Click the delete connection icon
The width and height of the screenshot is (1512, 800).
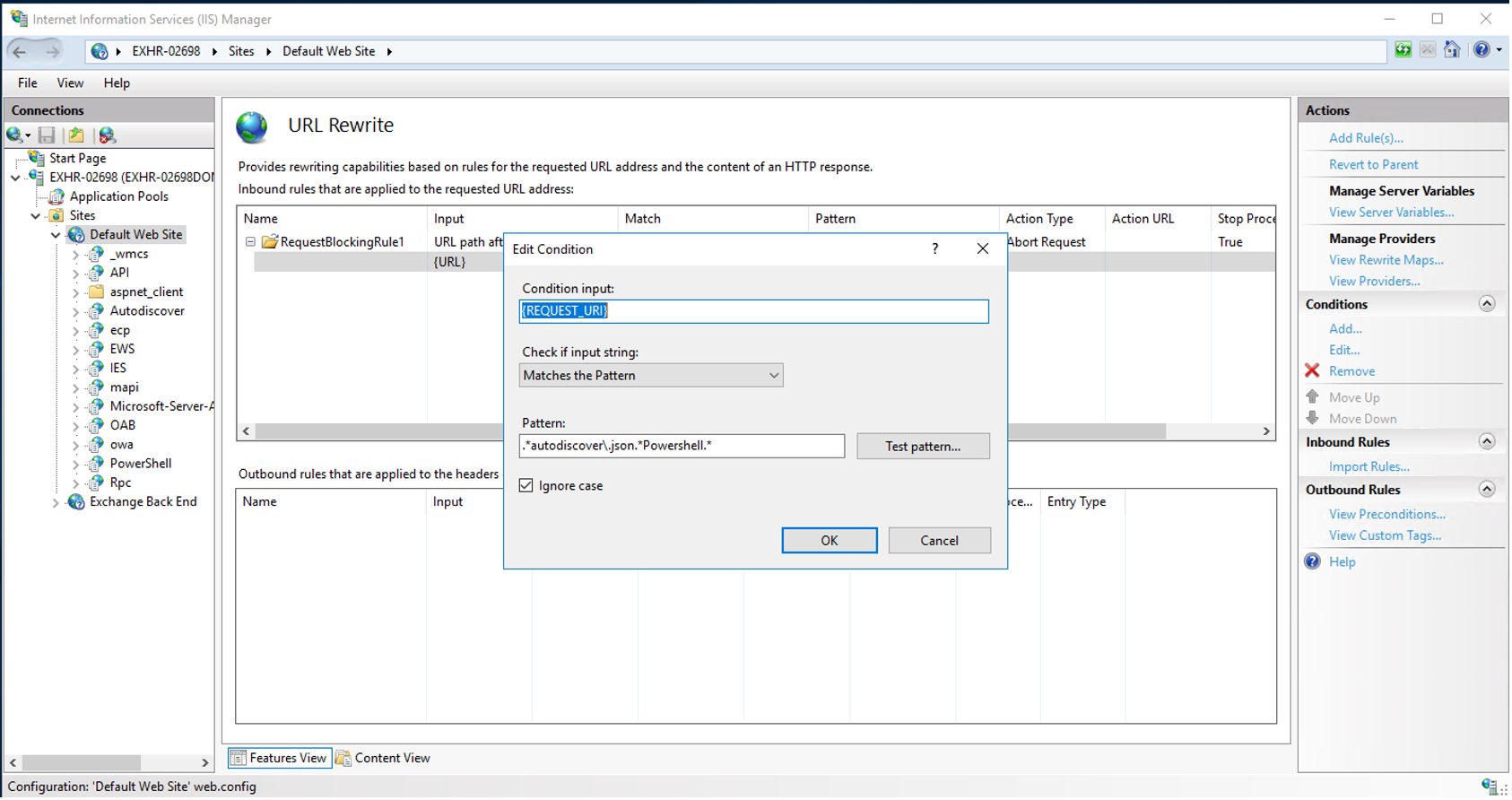pos(108,135)
